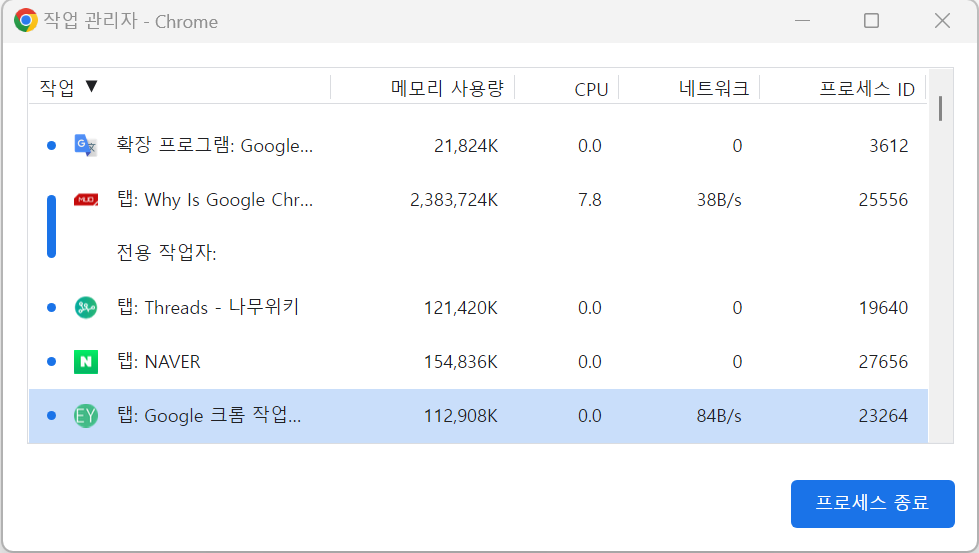Select the 탭: Threads - 나무위키 row
Viewport: 979px width, 553px height.
click(x=478, y=308)
